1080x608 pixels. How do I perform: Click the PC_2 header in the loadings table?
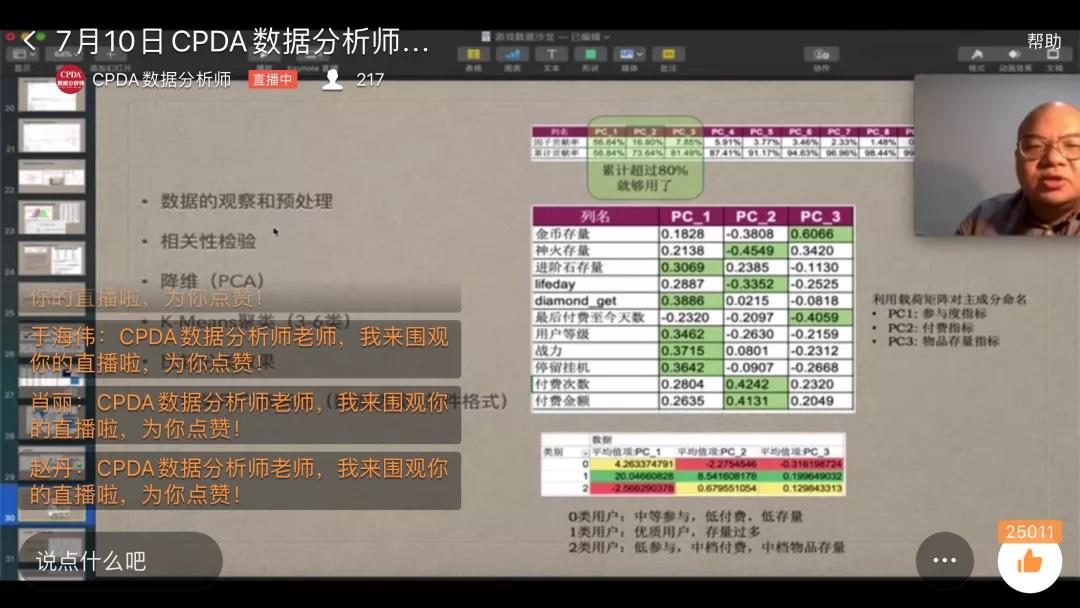[755, 216]
